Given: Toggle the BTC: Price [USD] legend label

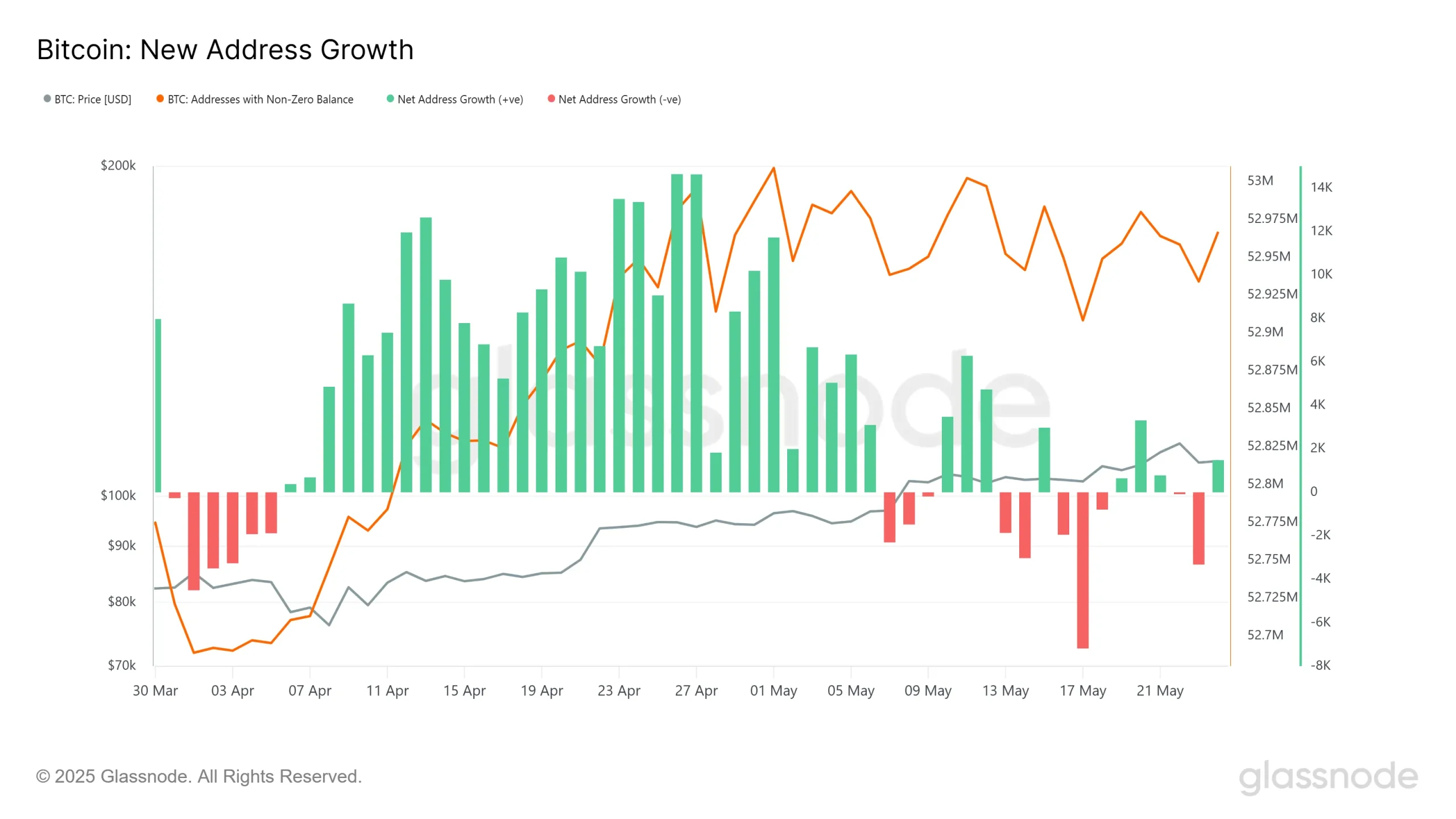Looking at the screenshot, I should (93, 100).
